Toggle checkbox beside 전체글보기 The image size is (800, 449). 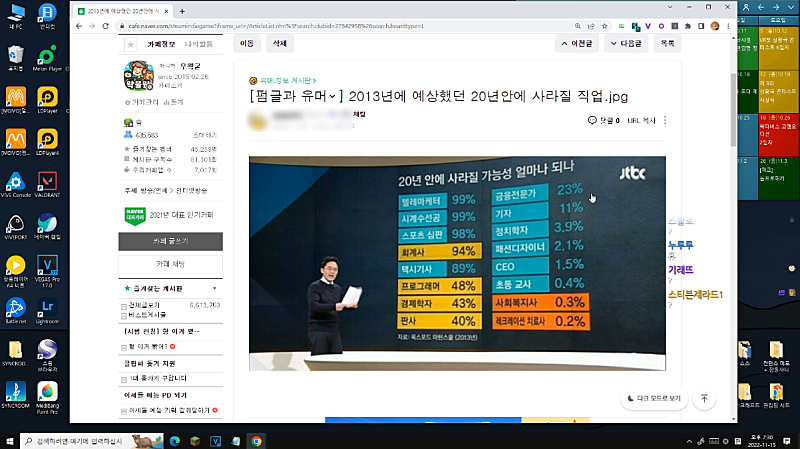(x=123, y=306)
